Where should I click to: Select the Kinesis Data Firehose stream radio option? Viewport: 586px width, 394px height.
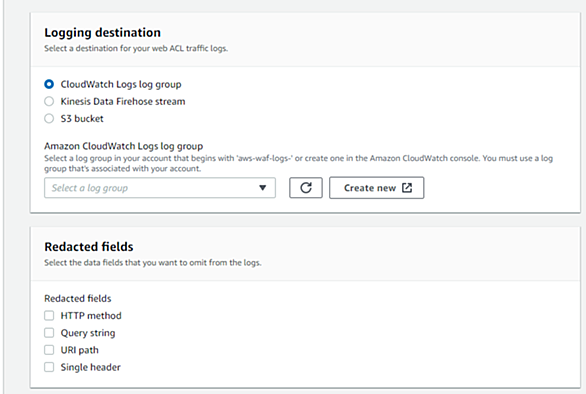pos(49,101)
